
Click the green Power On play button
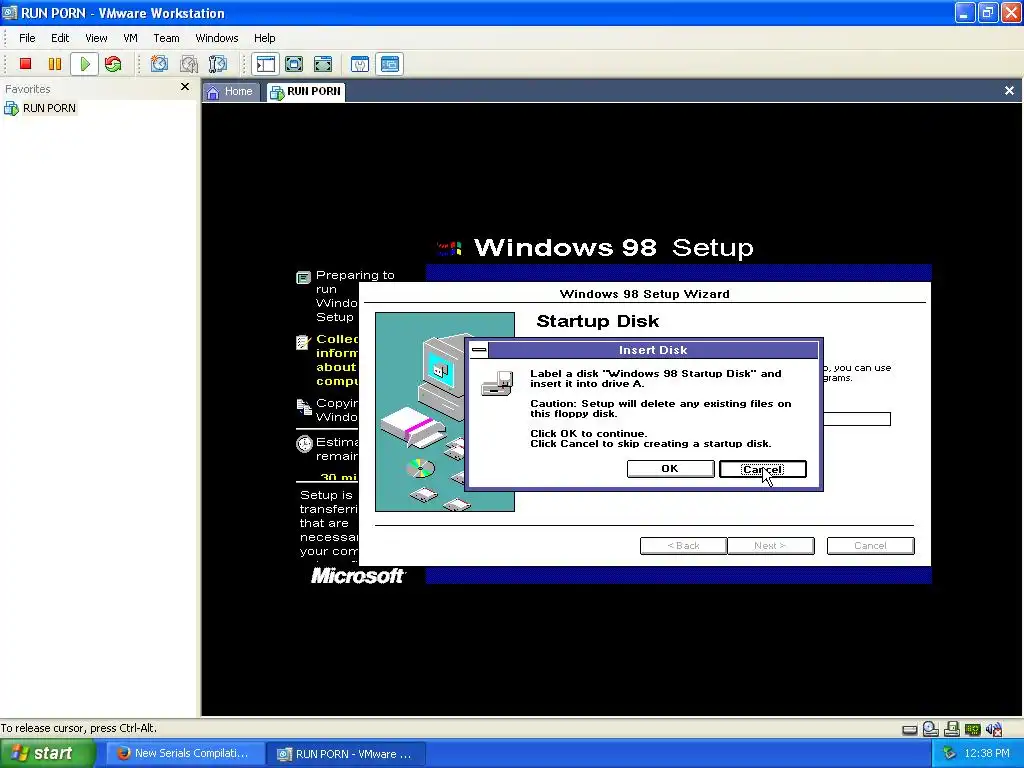pyautogui.click(x=85, y=64)
